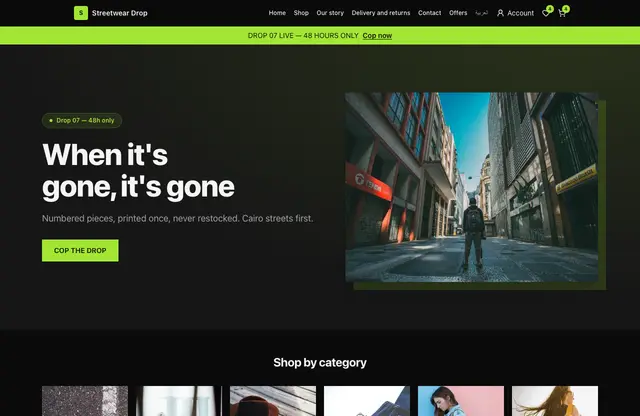Image resolution: width=640 pixels, height=416 pixels.
Task: Open the first category thumbnail with gray texture
Action: [x=85, y=401]
